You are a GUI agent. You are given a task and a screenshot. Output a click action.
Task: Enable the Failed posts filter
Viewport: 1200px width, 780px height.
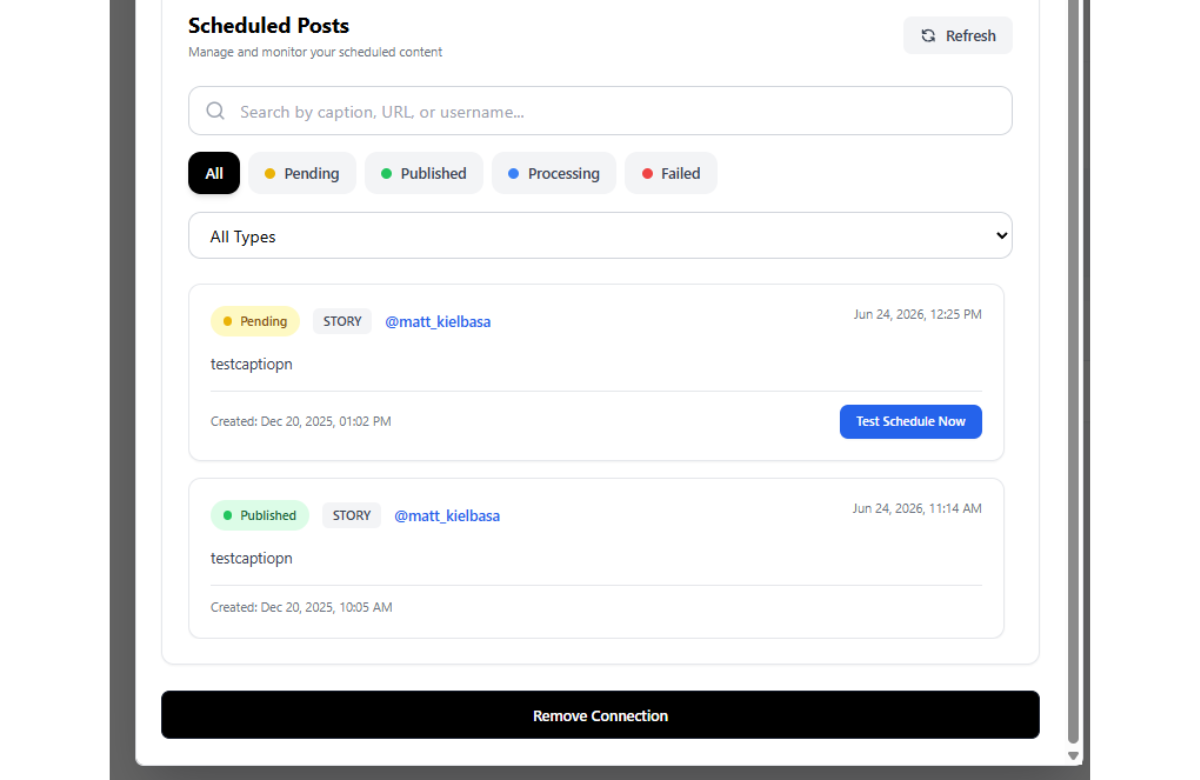click(x=670, y=173)
